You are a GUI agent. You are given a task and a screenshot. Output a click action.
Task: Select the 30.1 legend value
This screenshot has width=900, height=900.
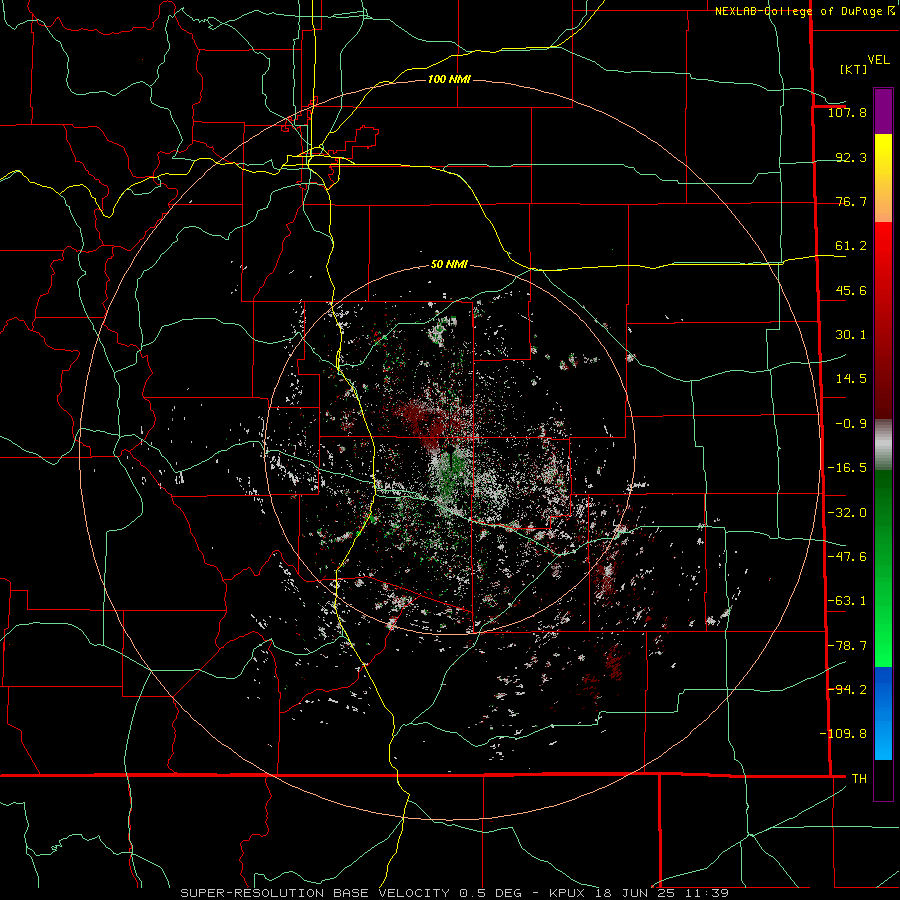[x=851, y=335]
